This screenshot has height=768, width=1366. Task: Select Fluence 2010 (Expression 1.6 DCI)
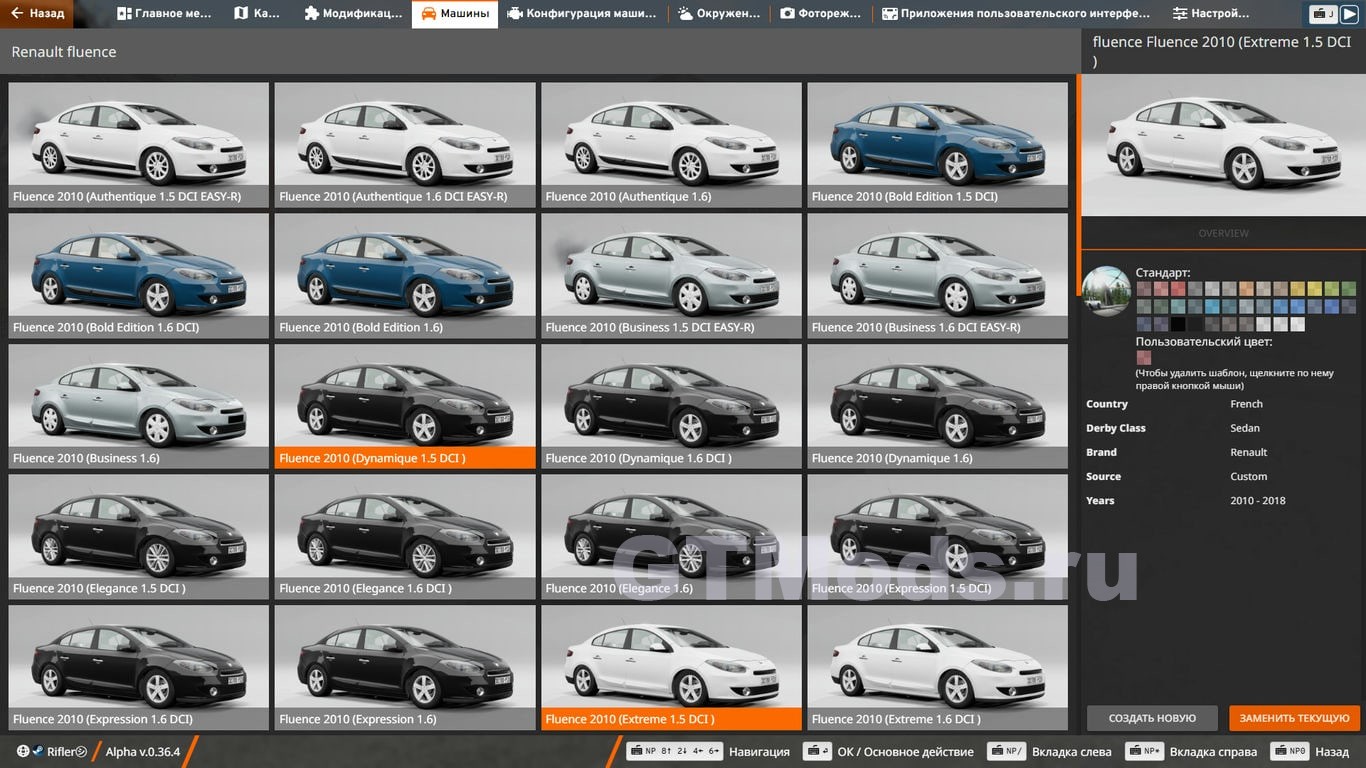[x=139, y=668]
